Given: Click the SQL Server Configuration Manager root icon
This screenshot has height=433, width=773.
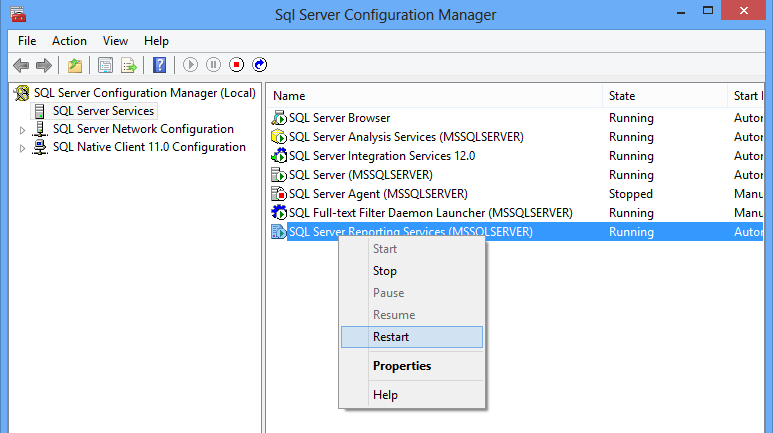Looking at the screenshot, I should pyautogui.click(x=22, y=93).
